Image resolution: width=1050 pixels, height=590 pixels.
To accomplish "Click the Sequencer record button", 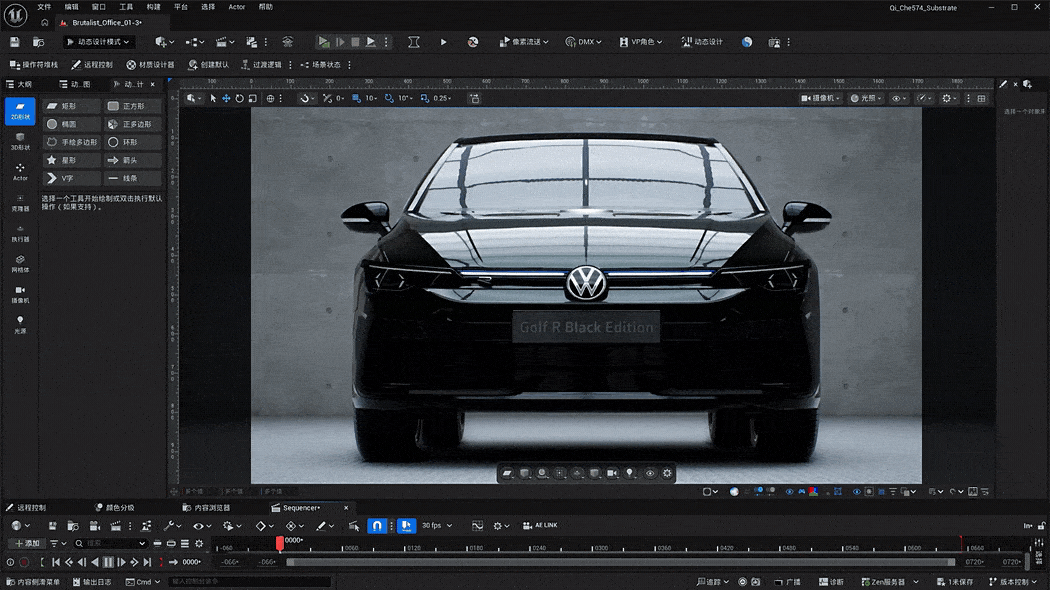I will click(24, 563).
